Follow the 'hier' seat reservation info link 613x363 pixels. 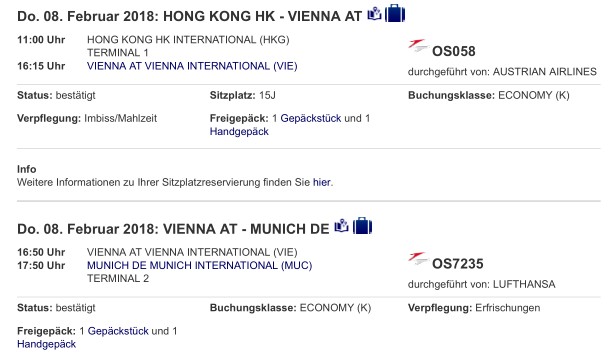click(322, 182)
